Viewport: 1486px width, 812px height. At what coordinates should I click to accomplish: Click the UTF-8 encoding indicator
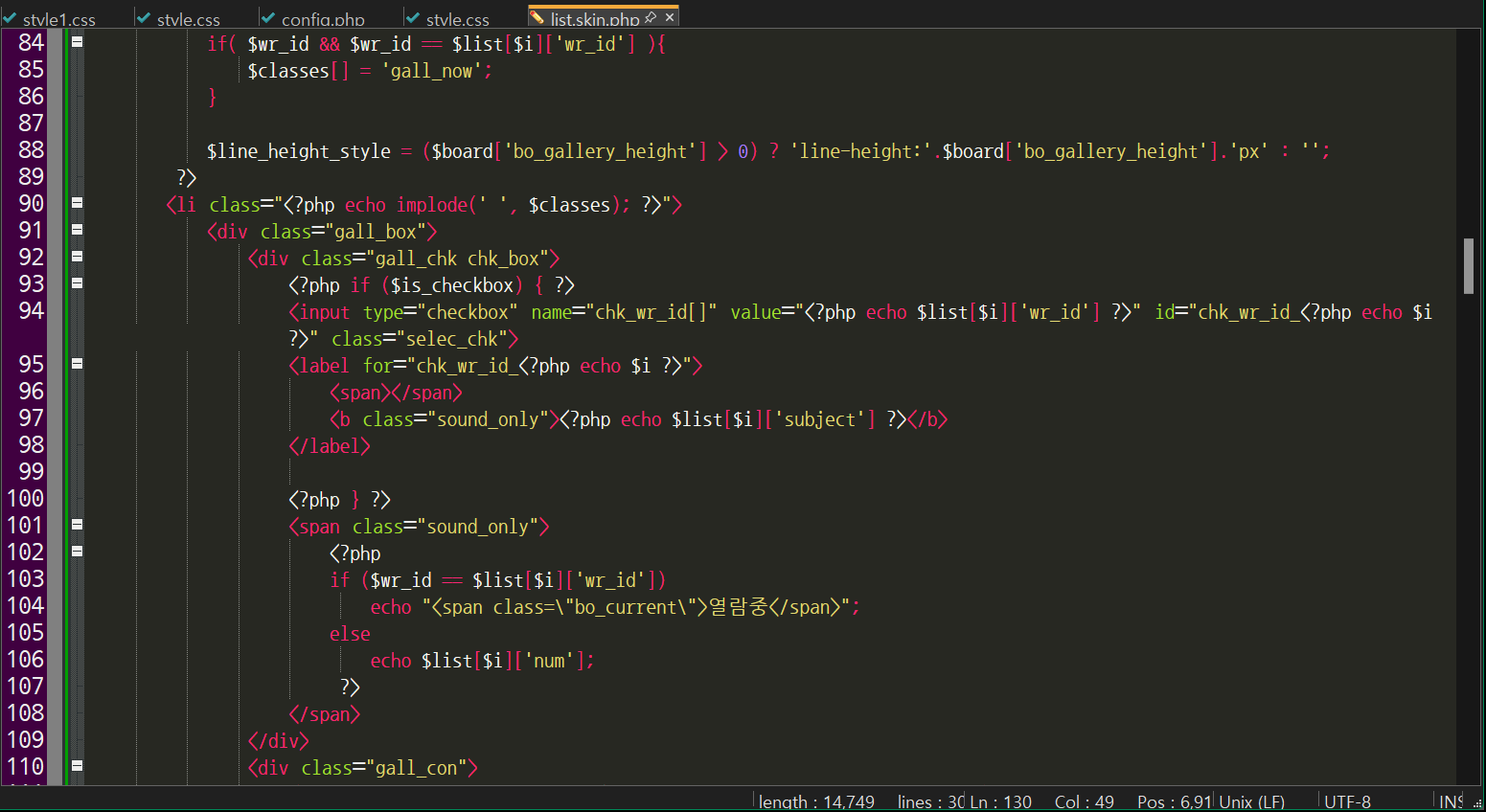1347,801
